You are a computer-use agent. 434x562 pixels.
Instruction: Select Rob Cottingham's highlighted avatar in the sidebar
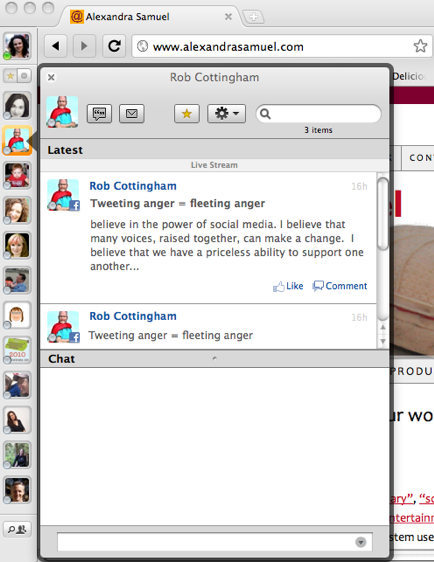17,140
